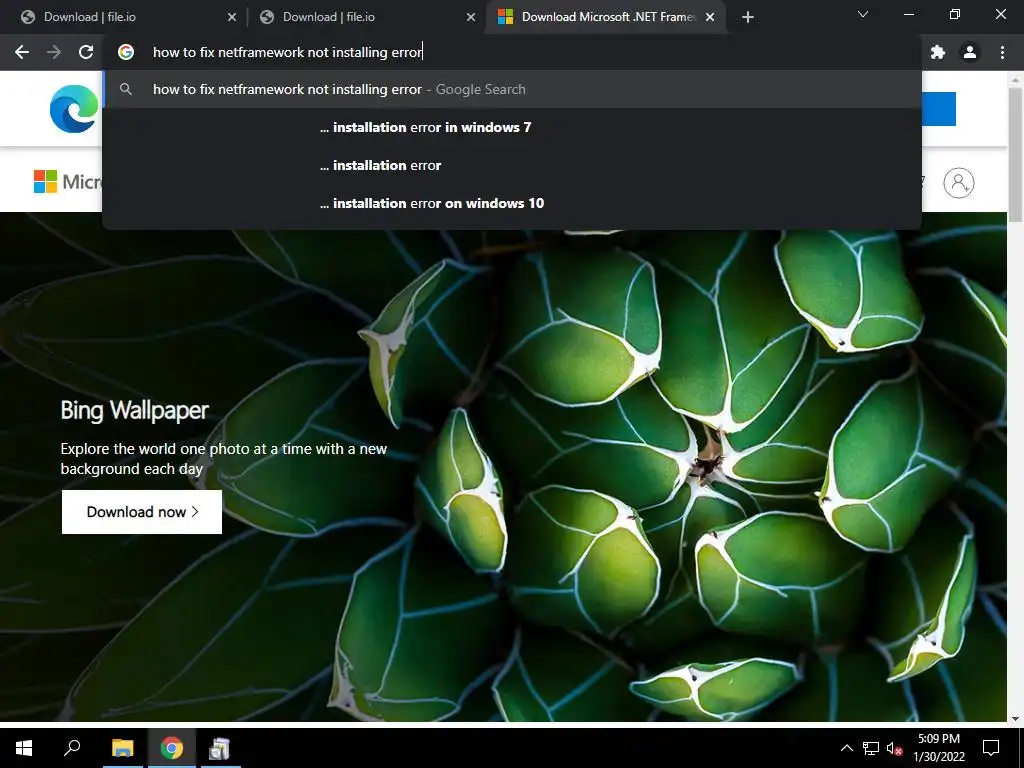This screenshot has height=768, width=1024.
Task: Click the installer app taskbar icon
Action: pos(219,748)
